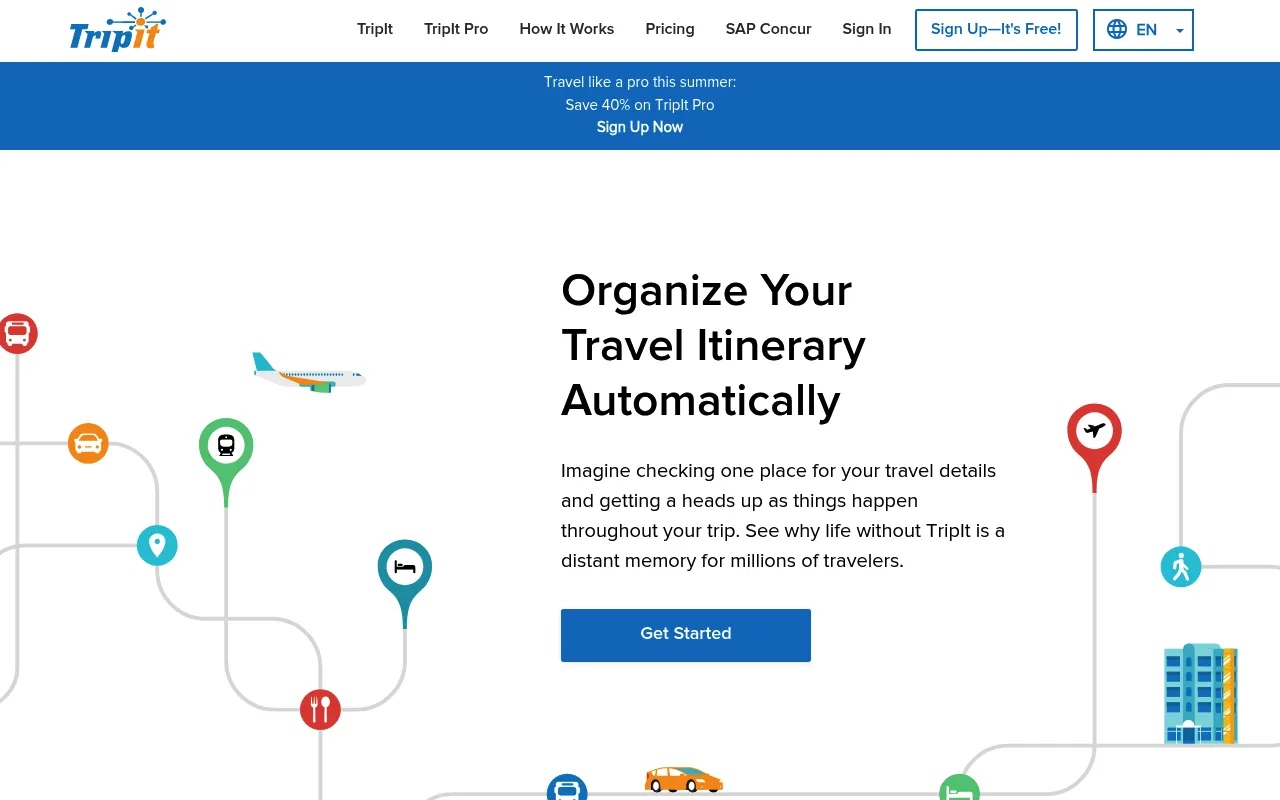Open the TripIt Pro menu item
Screen dimensions: 1280x800
456,29
